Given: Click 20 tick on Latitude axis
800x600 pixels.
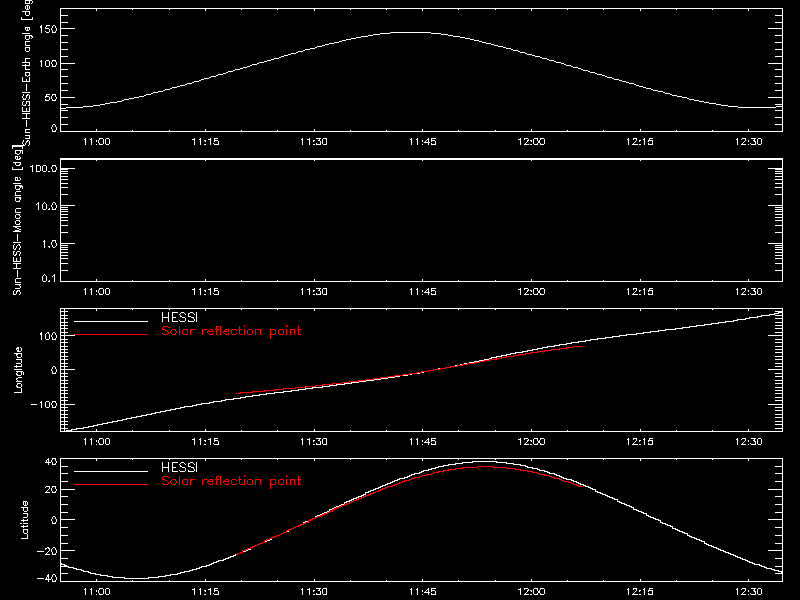Looking at the screenshot, I should click(51, 490).
